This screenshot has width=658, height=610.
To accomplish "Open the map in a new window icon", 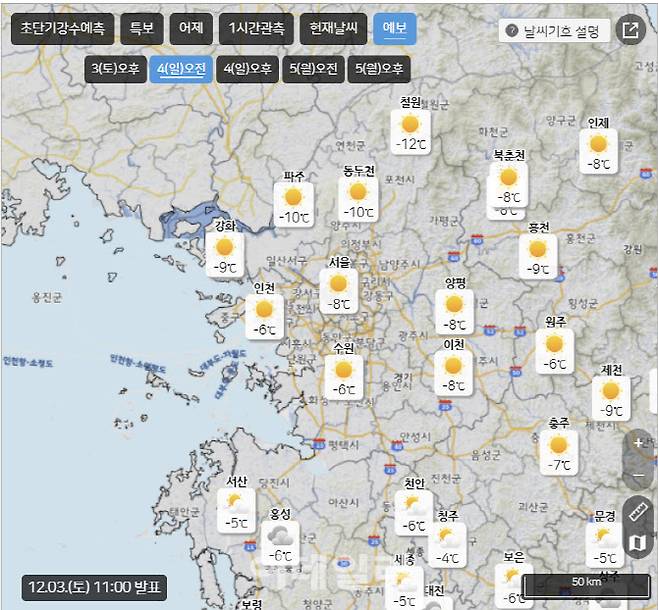I will tap(630, 29).
